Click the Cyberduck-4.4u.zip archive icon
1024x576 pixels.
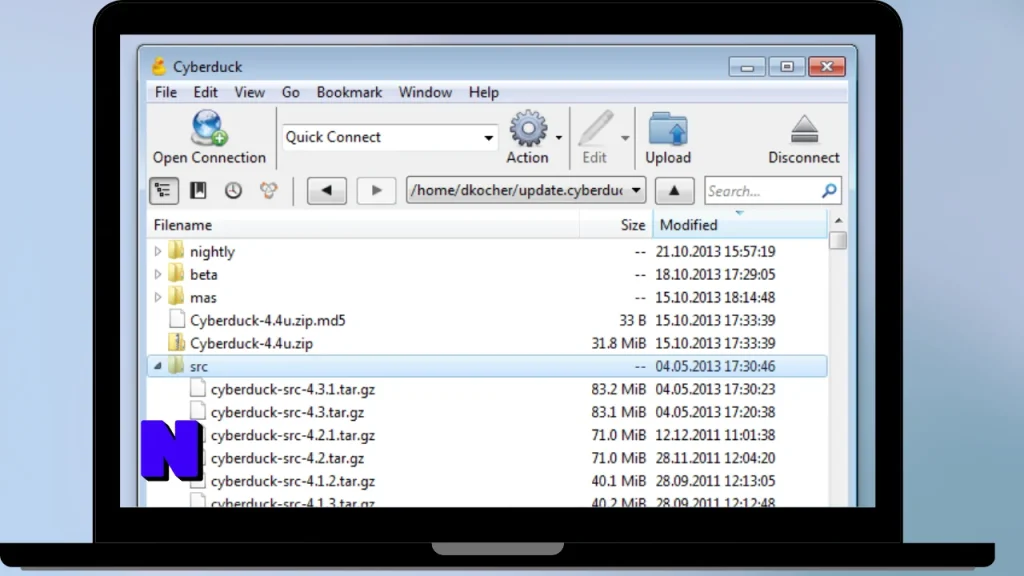point(176,342)
